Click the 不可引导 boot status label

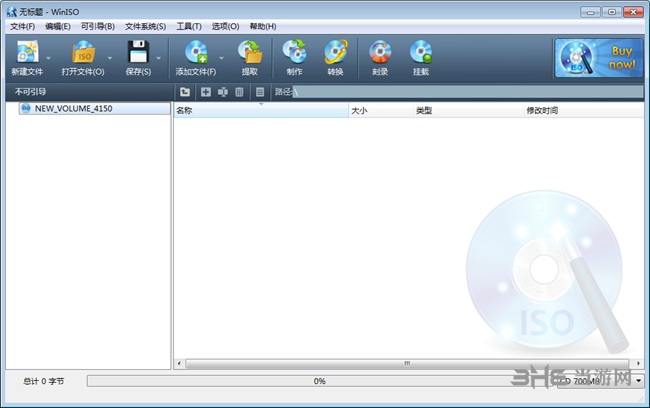pos(31,92)
